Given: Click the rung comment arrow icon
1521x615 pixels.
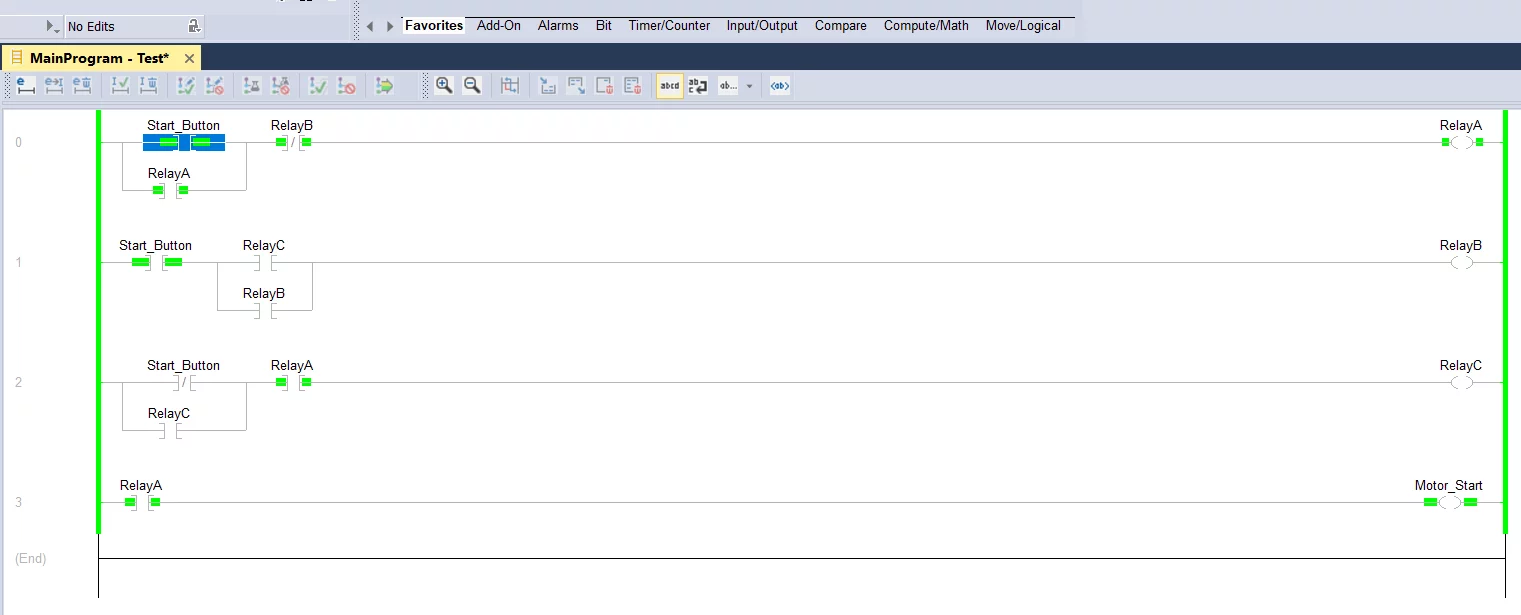Looking at the screenshot, I should (548, 86).
